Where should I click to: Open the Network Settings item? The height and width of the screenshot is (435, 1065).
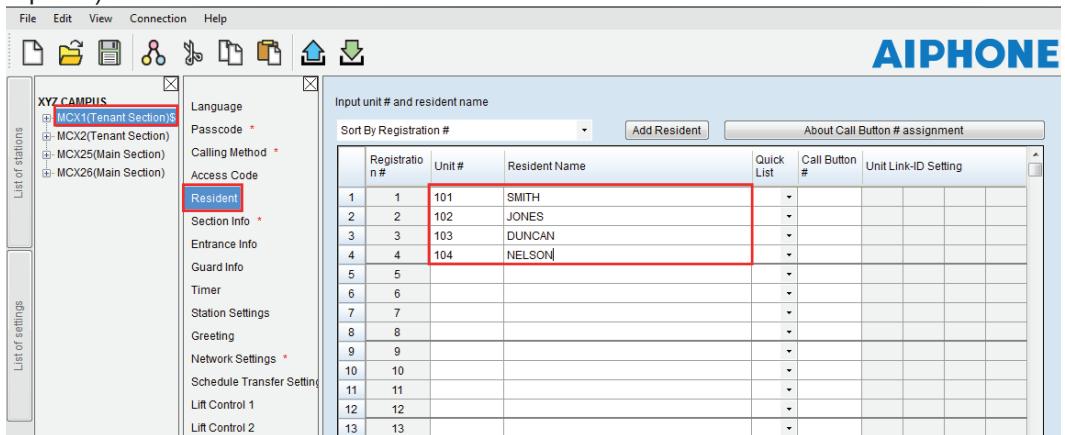point(233,359)
